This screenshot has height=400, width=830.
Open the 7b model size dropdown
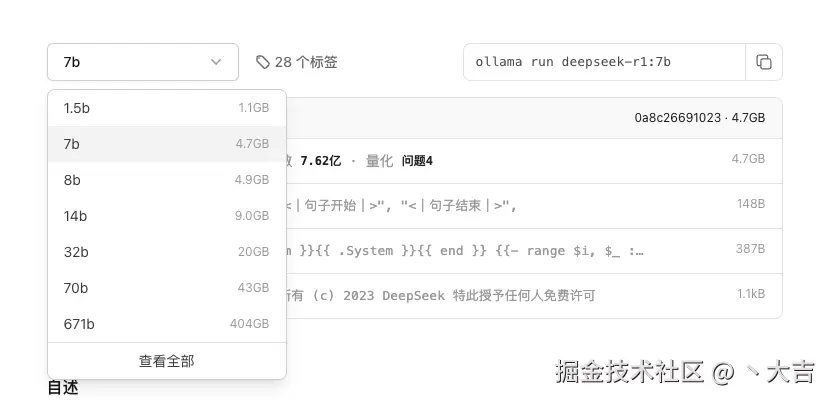(x=143, y=62)
